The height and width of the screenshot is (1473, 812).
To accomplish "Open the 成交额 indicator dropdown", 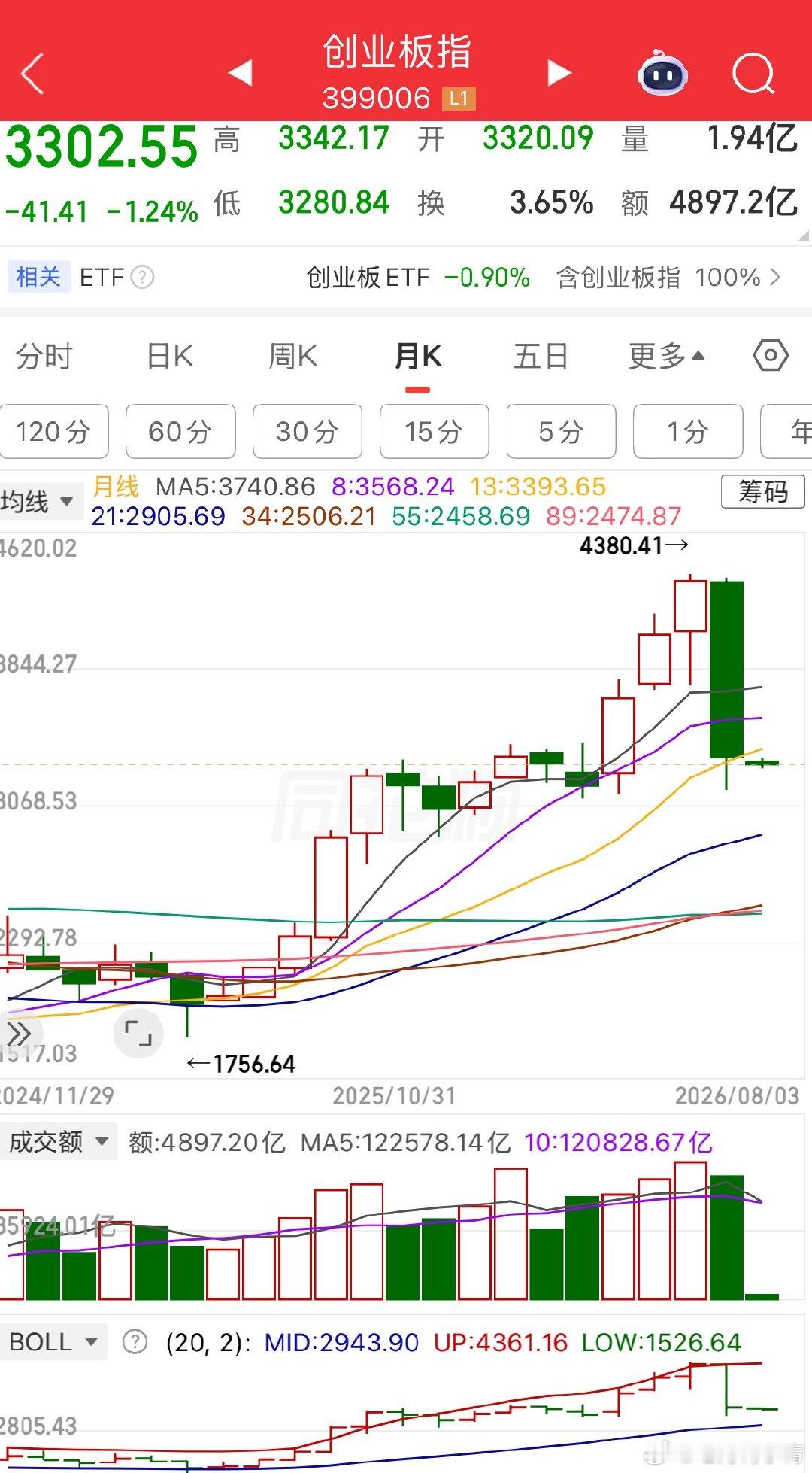I will pos(59,1142).
